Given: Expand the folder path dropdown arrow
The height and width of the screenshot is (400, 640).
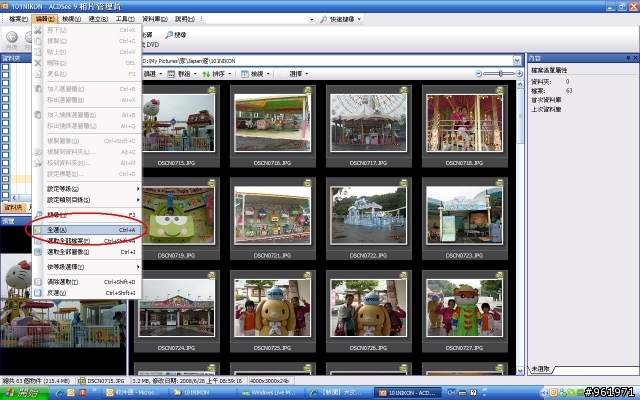Looking at the screenshot, I should (517, 61).
